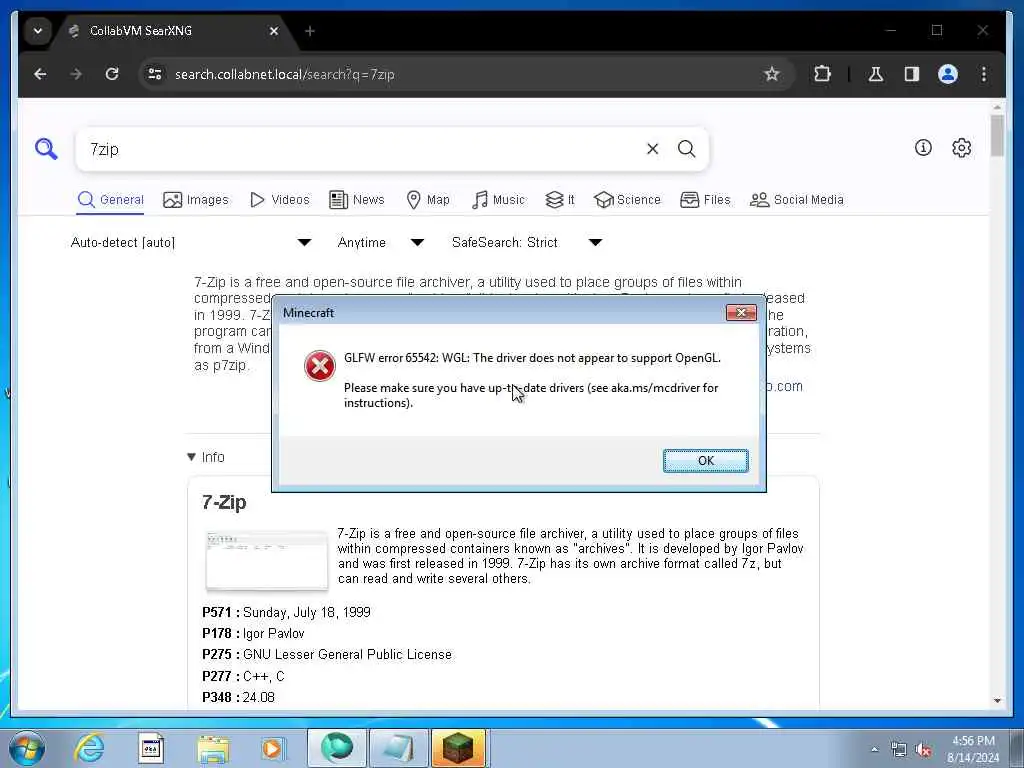The width and height of the screenshot is (1024, 768).
Task: Click the 'Igor Pavlov' P178 value
Action: click(x=274, y=633)
